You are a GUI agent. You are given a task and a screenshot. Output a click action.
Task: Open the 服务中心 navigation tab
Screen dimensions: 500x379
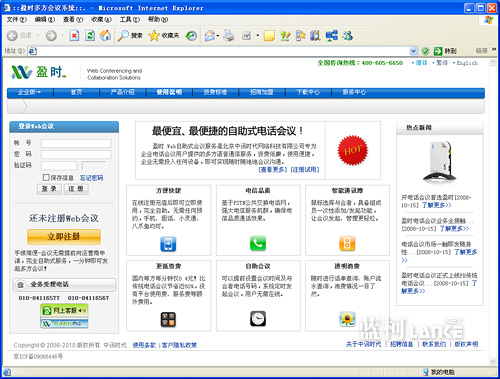pos(354,92)
